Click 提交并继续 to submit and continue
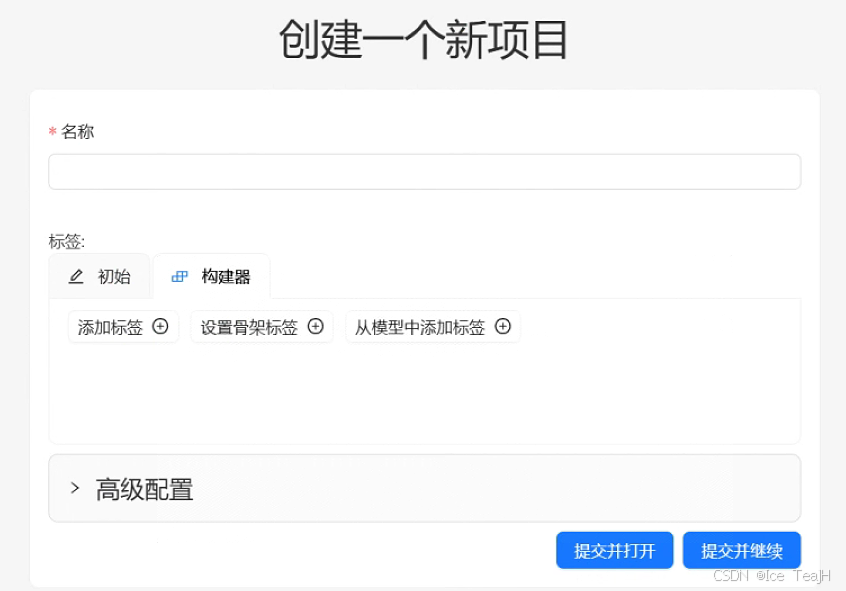 coord(741,549)
